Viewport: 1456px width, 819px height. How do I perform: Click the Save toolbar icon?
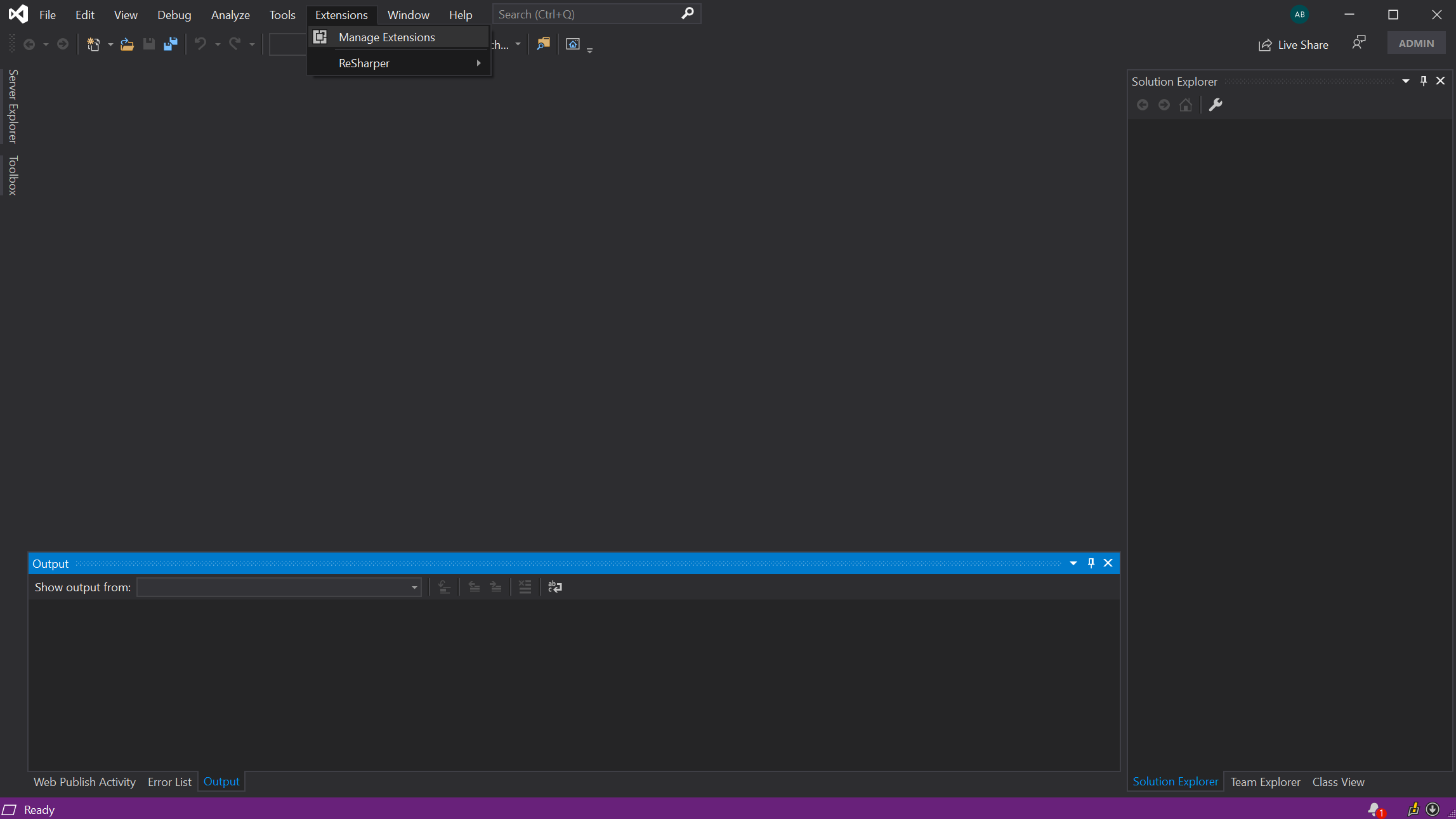click(149, 44)
